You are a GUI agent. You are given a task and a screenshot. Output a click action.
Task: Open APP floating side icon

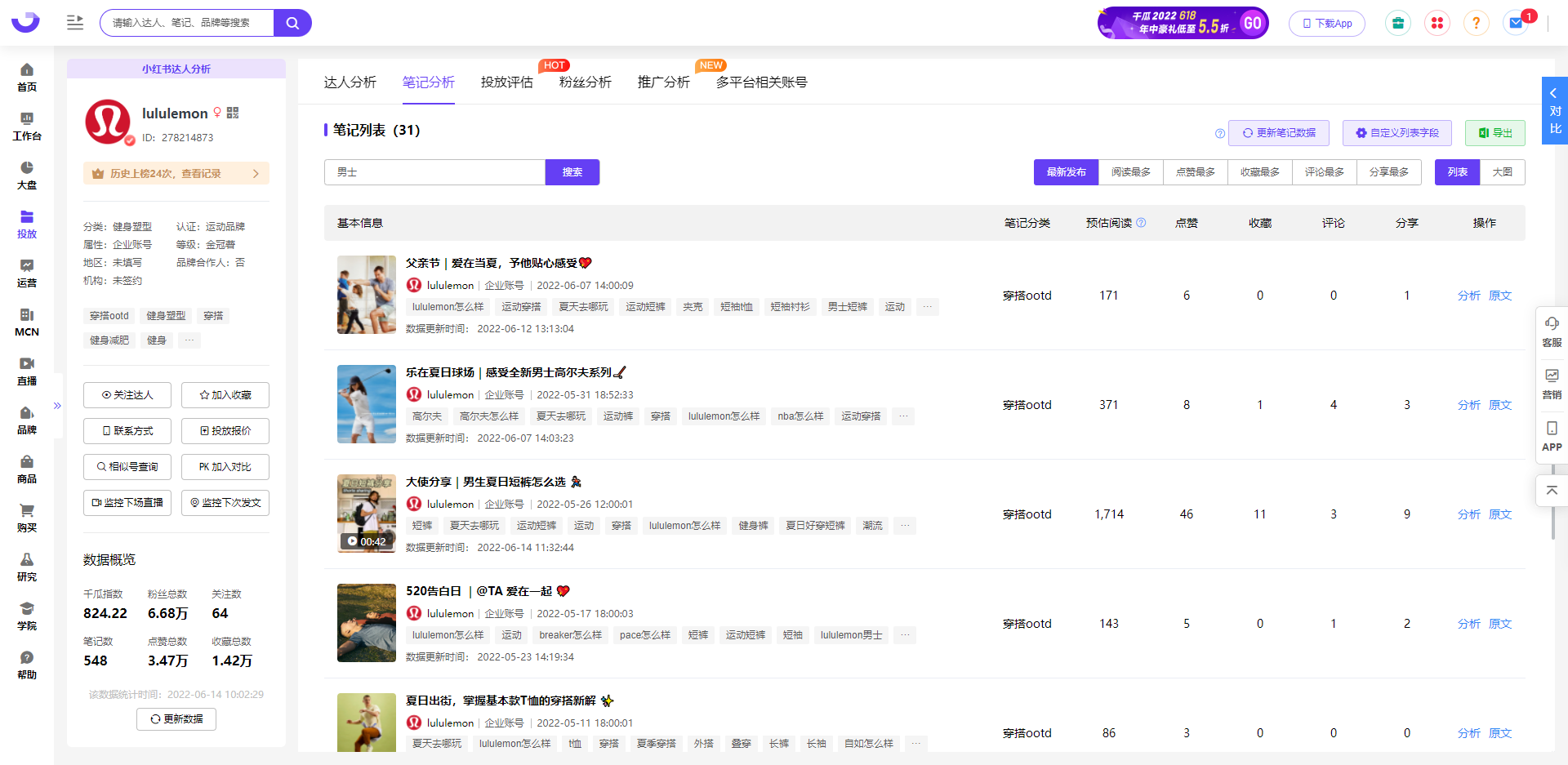1552,436
